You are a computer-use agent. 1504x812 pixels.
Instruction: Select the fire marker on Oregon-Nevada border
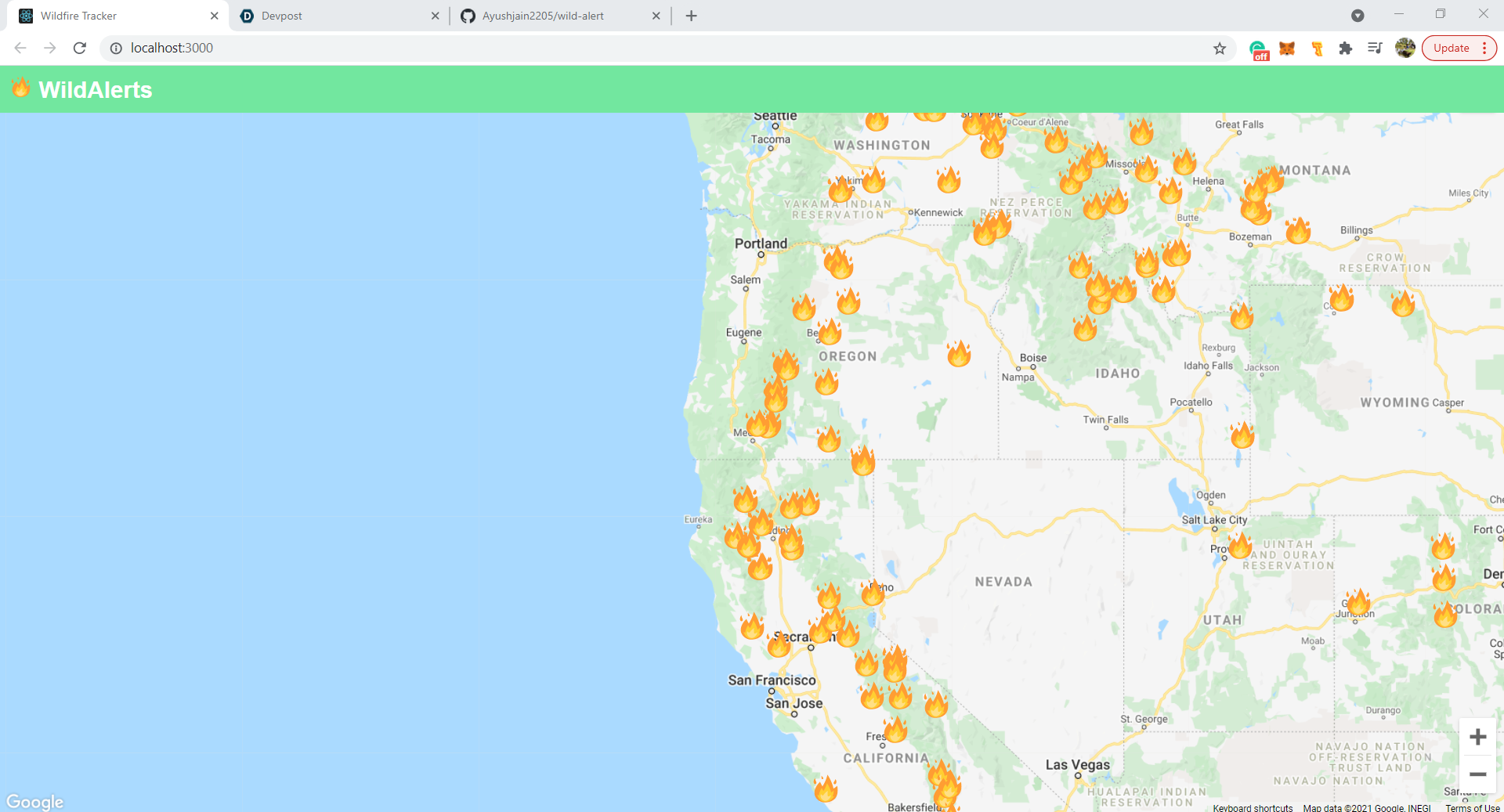click(x=862, y=460)
